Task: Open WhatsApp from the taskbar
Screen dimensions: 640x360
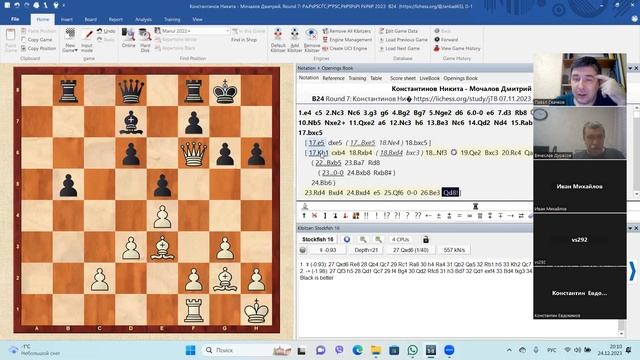Action: point(412,350)
